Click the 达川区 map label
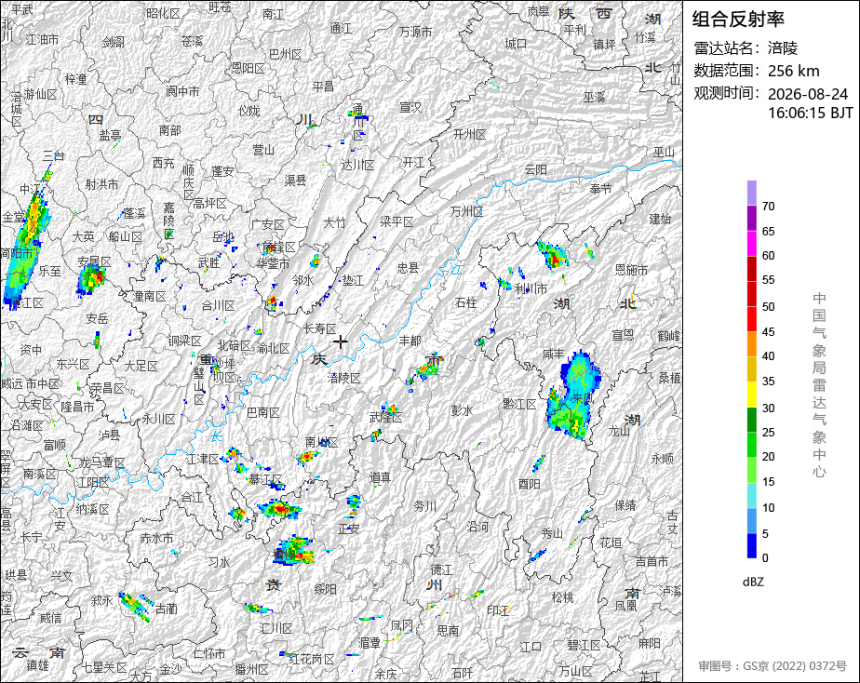The width and height of the screenshot is (860, 683). click(358, 165)
